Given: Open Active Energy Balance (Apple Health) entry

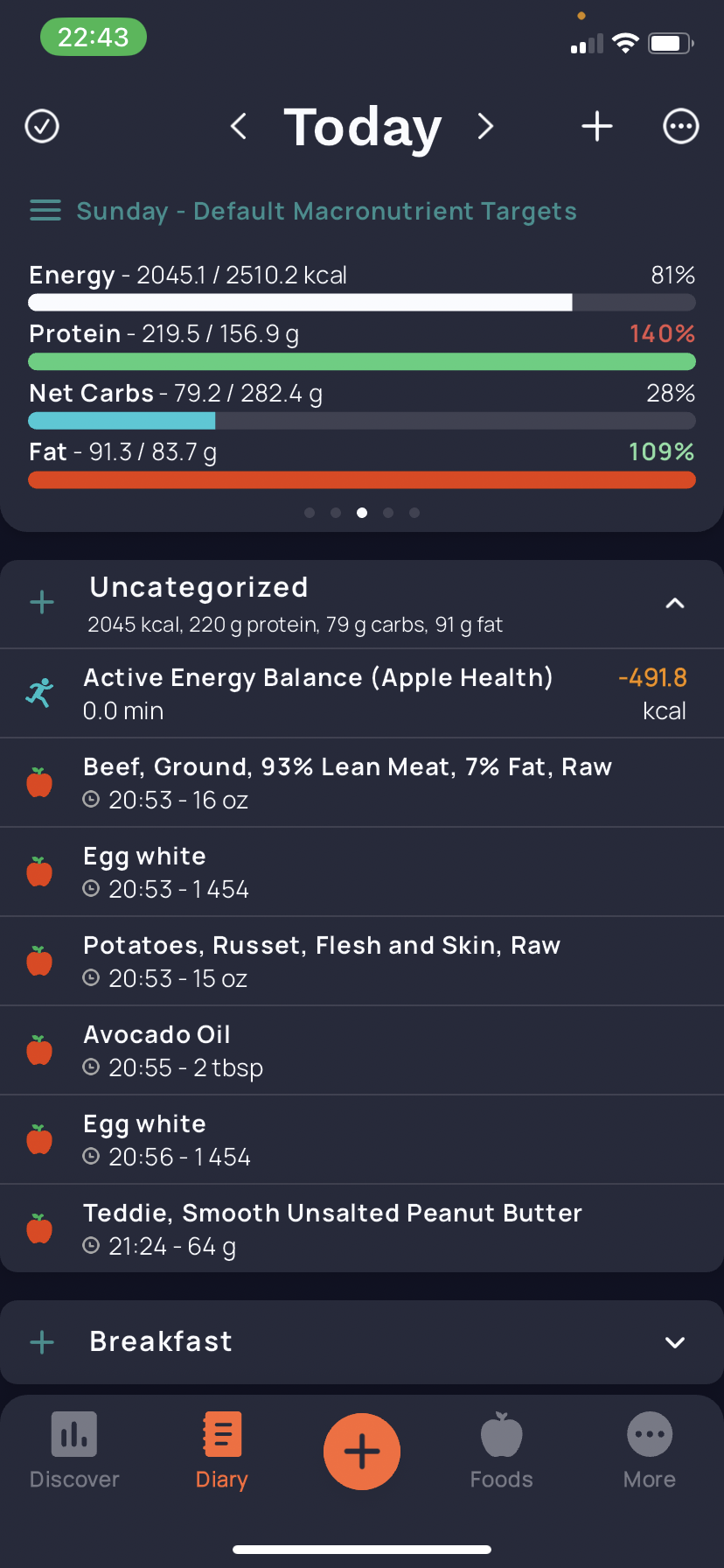Looking at the screenshot, I should click(x=362, y=694).
